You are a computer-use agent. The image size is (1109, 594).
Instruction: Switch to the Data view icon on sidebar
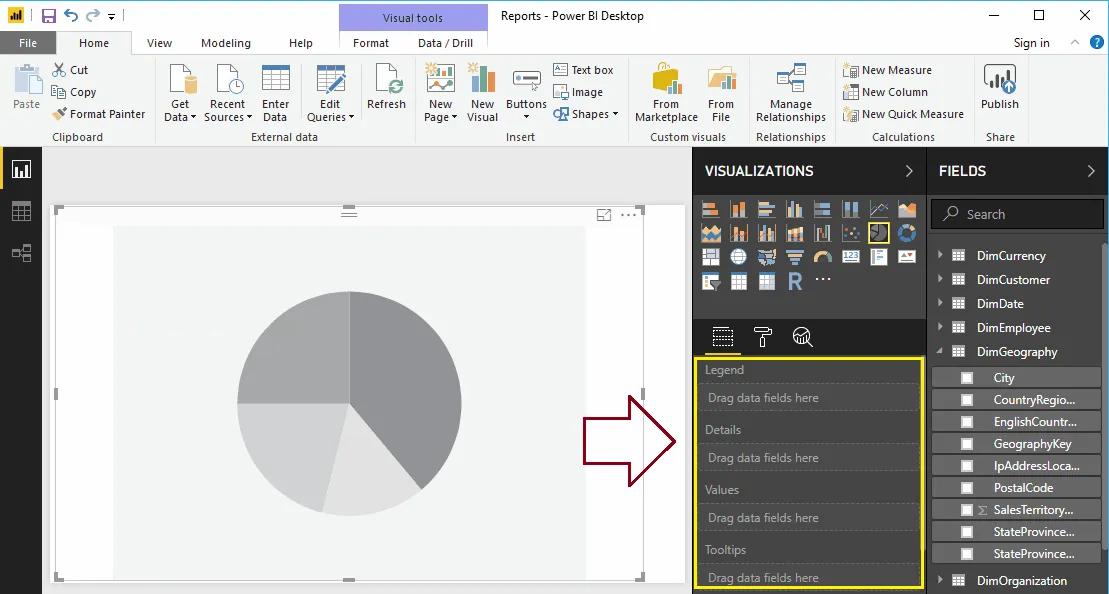click(x=21, y=211)
